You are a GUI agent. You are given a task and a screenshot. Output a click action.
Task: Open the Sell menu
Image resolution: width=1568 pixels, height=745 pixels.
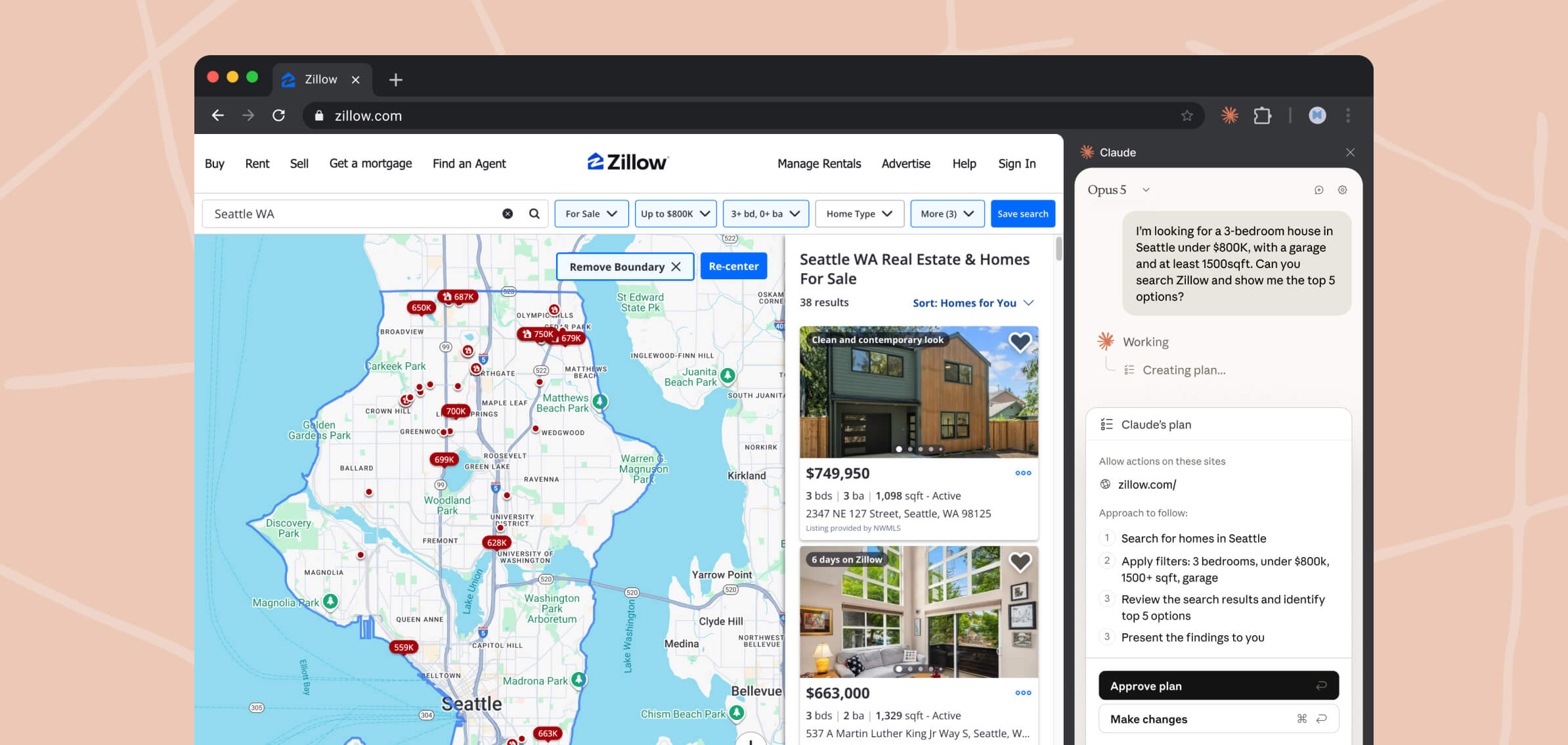(x=299, y=164)
